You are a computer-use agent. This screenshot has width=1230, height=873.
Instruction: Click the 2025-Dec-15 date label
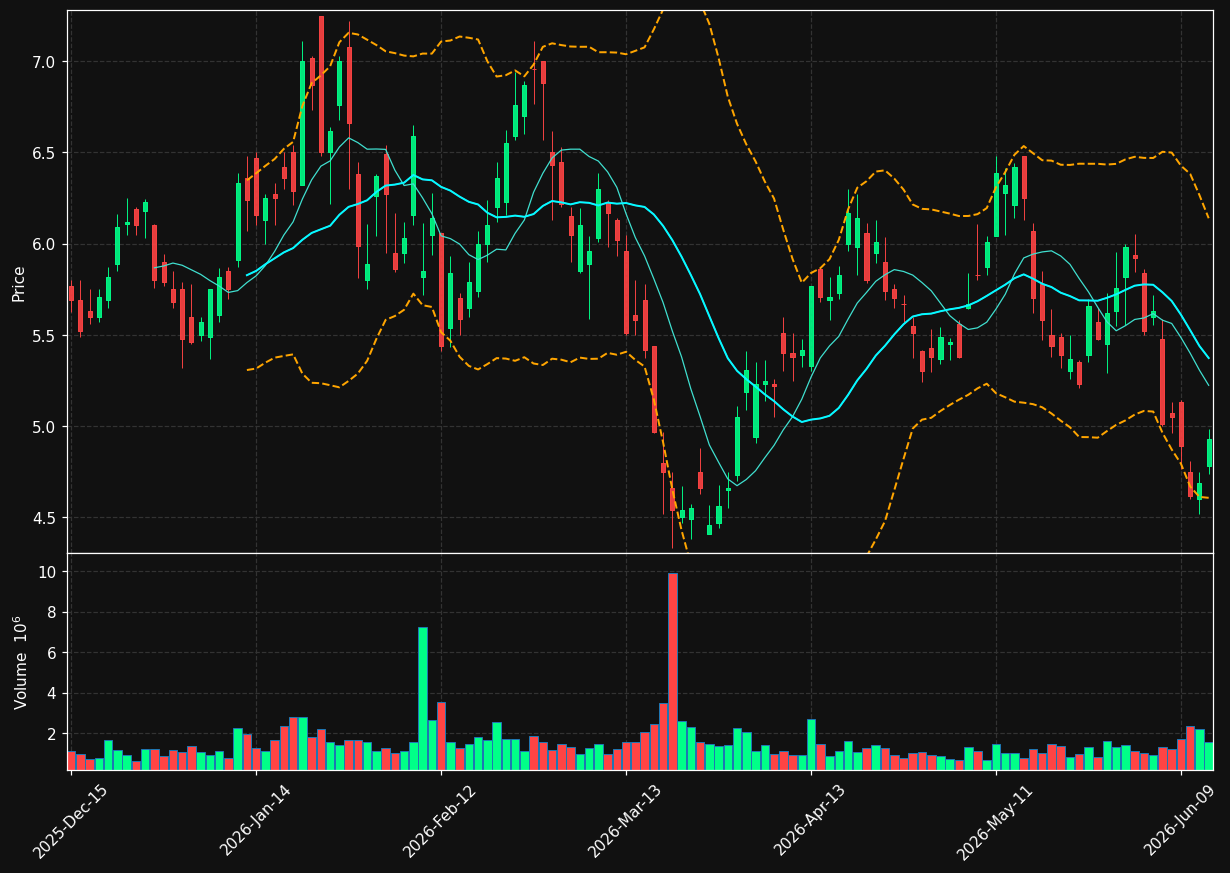(71, 821)
